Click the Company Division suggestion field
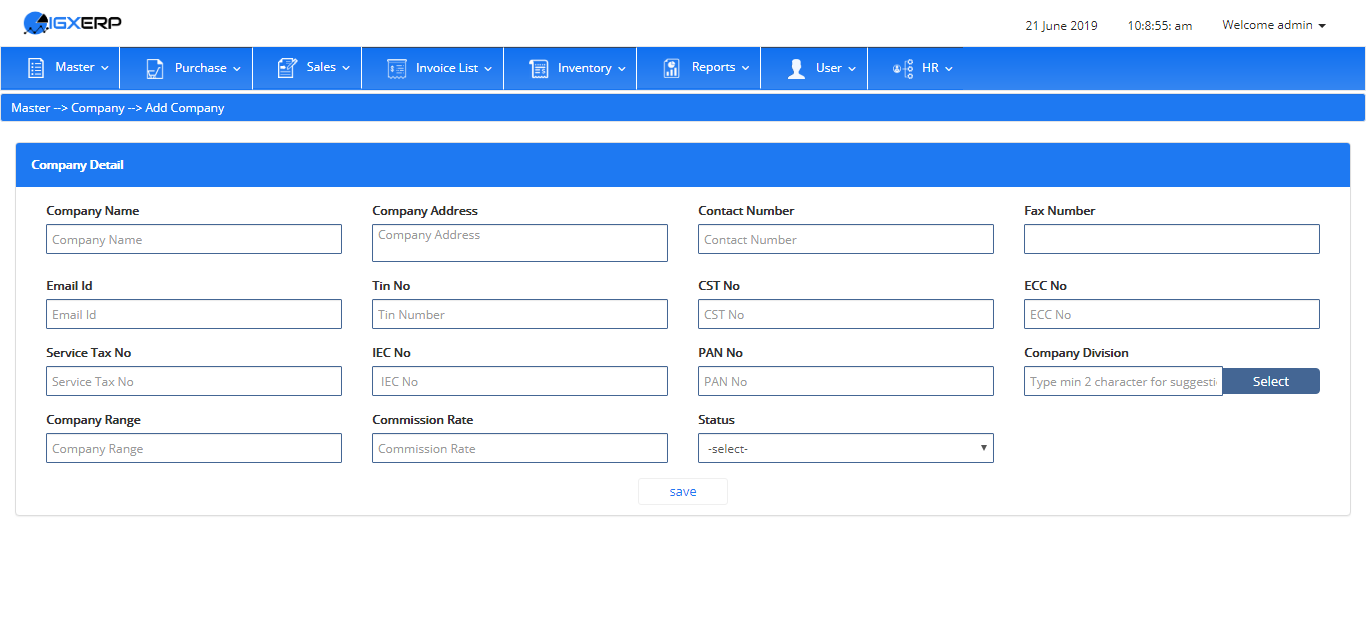Viewport: 1366px width, 625px height. 1123,381
